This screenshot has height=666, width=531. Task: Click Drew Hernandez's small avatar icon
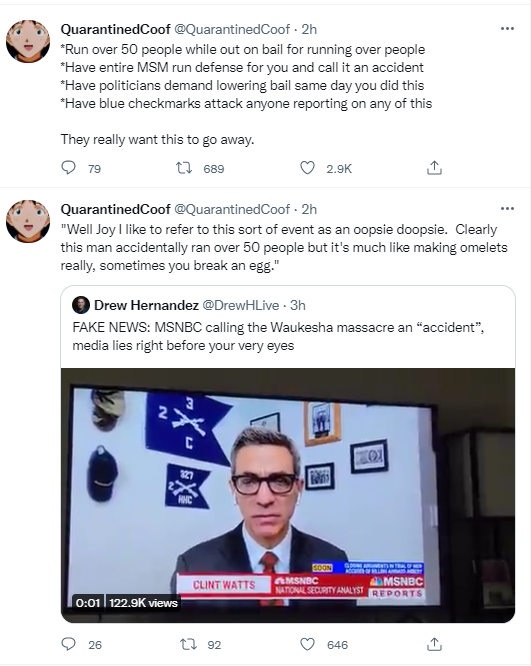(x=81, y=305)
